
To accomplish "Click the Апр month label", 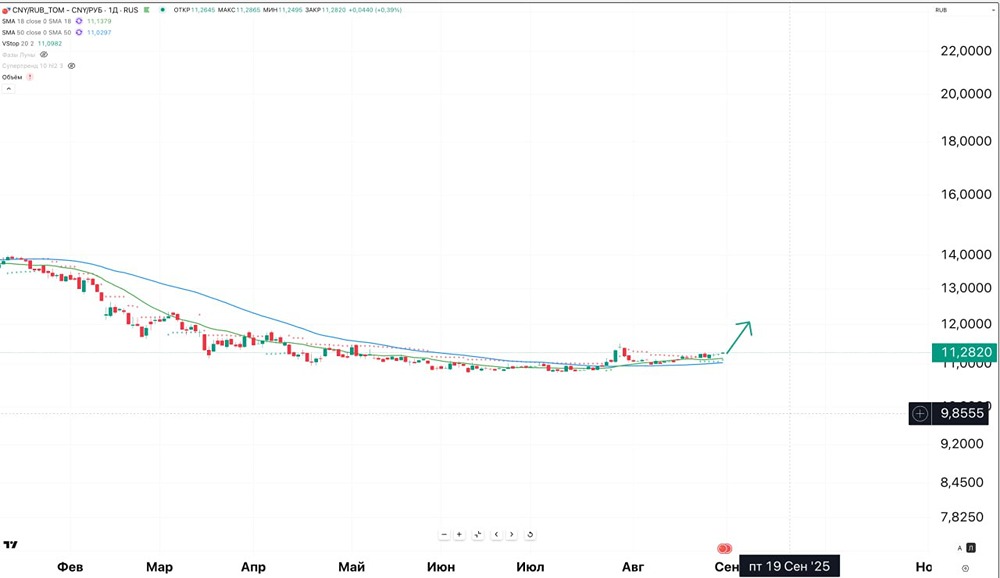I will tap(253, 567).
